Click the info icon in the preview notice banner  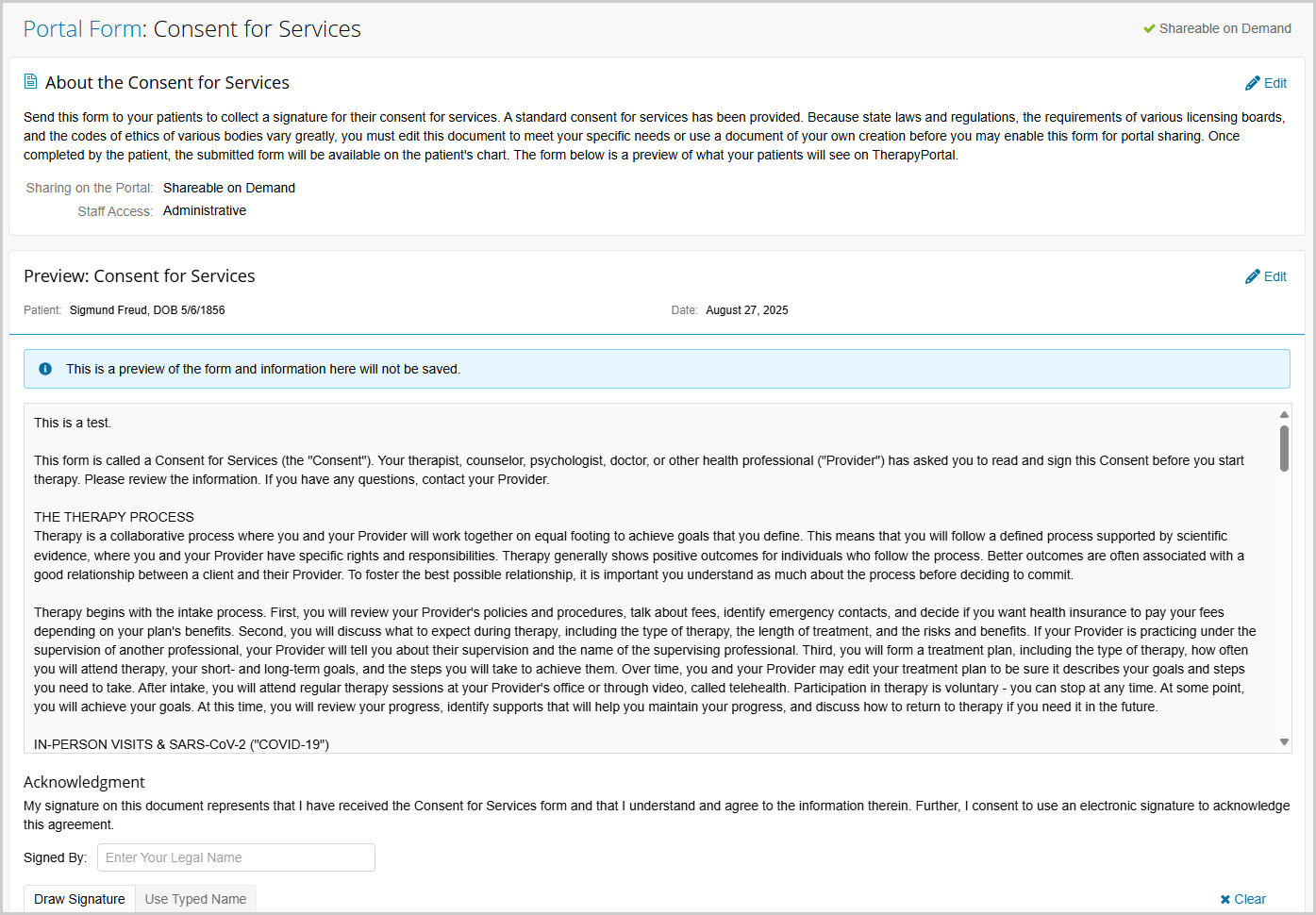pyautogui.click(x=44, y=368)
